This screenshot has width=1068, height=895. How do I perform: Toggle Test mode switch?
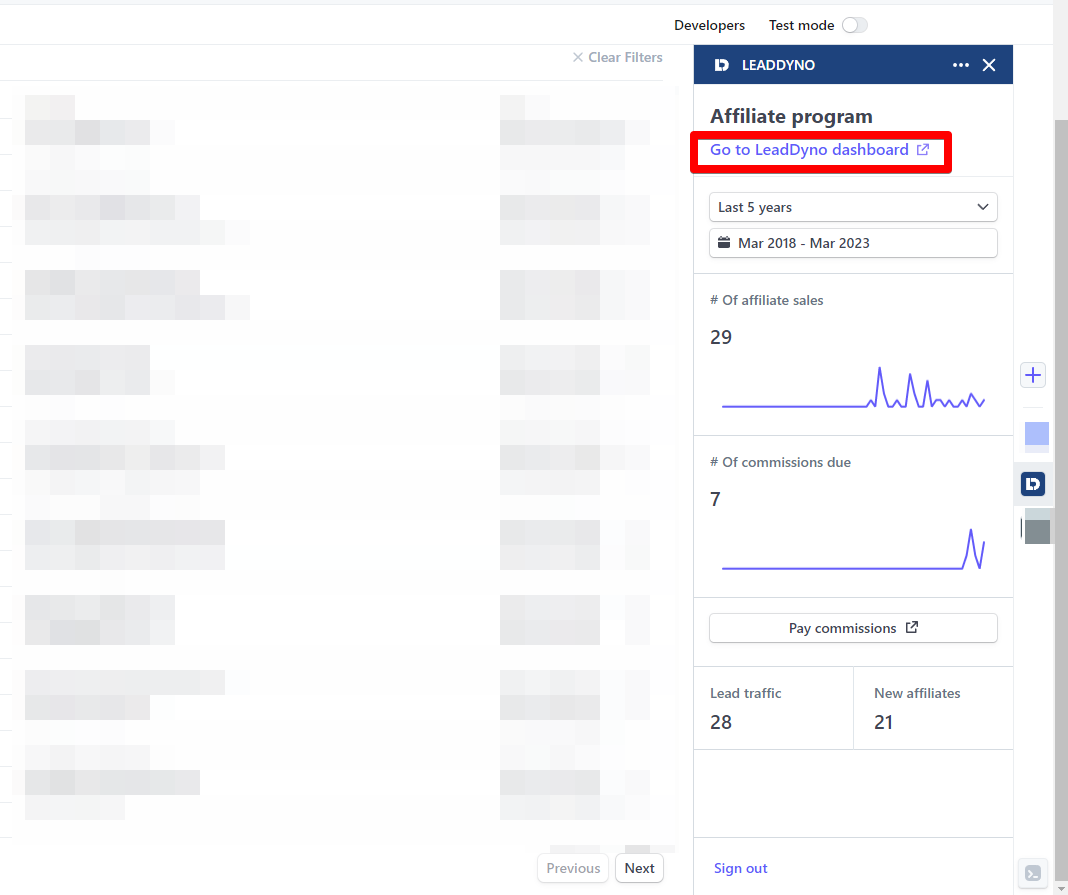point(855,25)
